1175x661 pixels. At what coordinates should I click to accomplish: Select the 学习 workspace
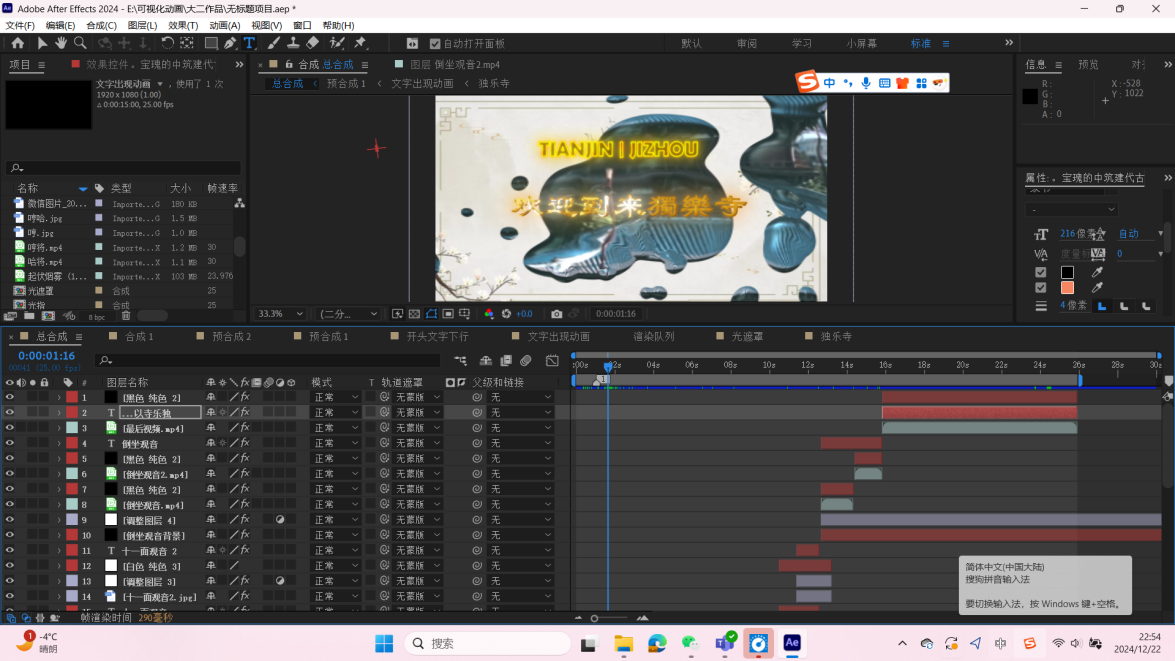coord(802,44)
